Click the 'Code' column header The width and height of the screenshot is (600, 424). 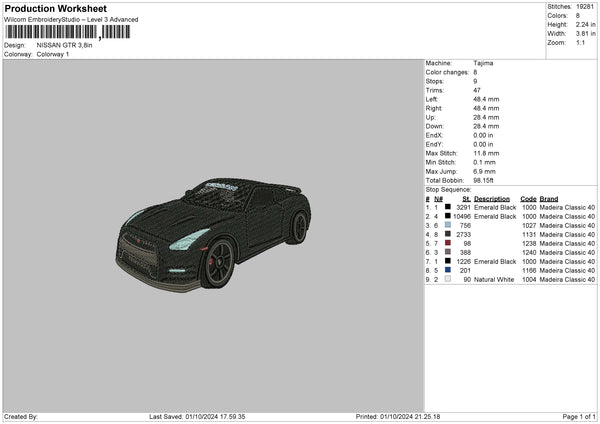click(528, 199)
